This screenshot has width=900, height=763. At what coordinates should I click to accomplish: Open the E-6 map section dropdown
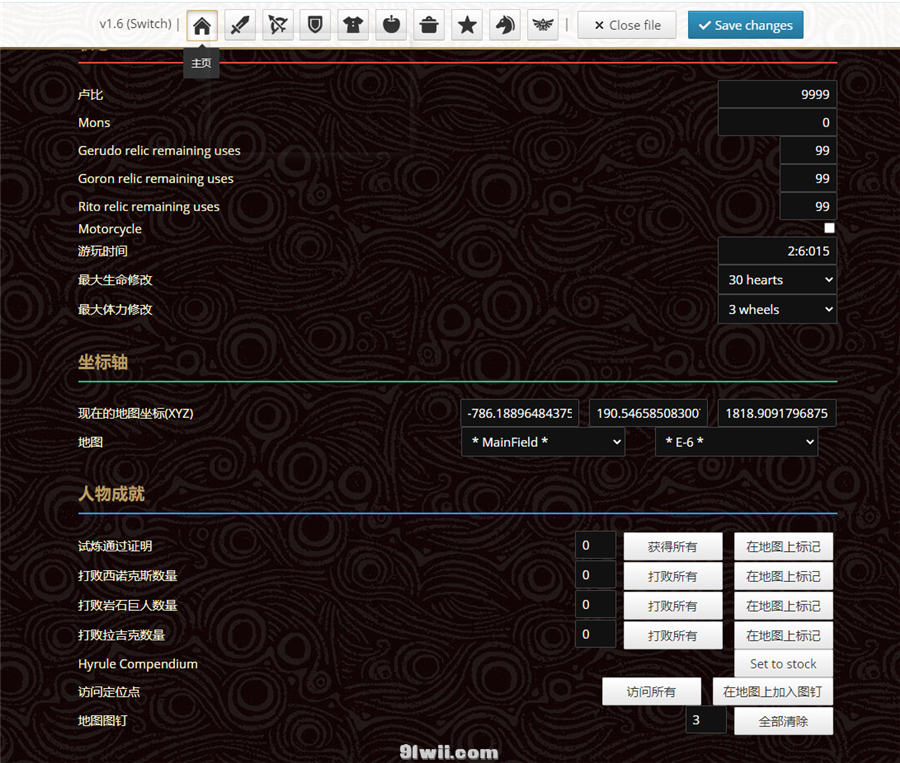point(736,442)
